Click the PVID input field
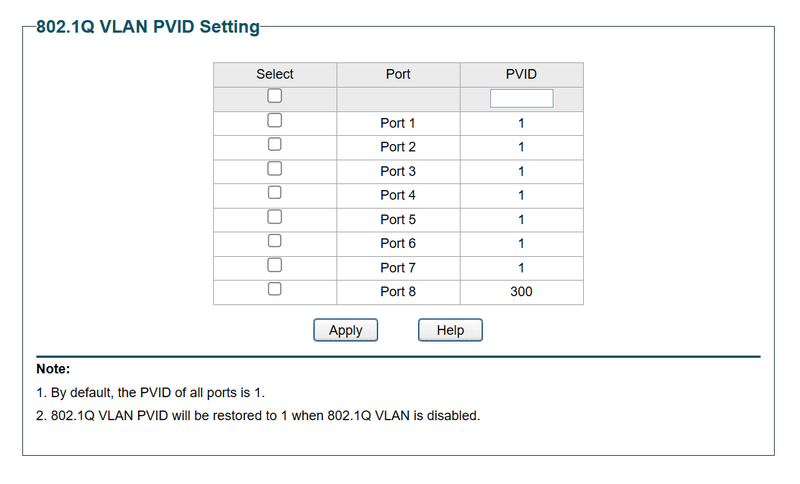This screenshot has width=800, height=484. (x=521, y=98)
